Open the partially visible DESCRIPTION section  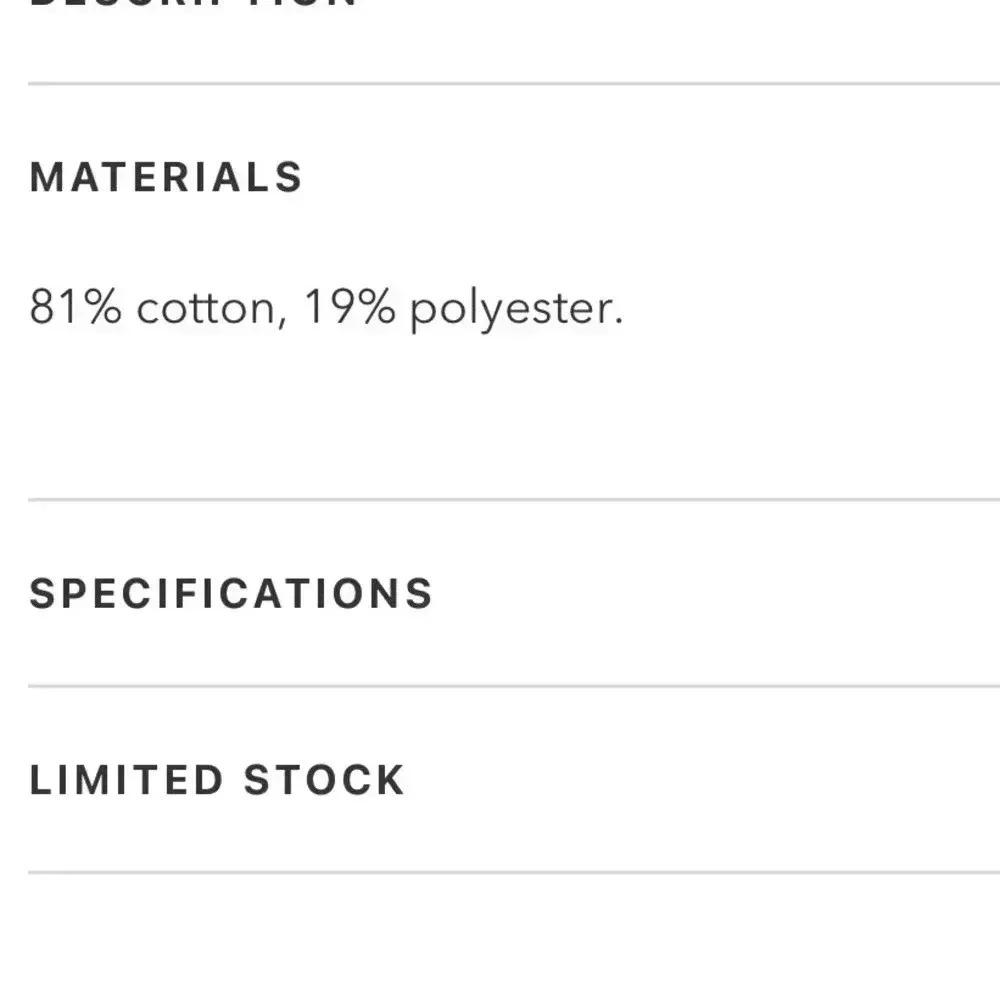point(193,3)
